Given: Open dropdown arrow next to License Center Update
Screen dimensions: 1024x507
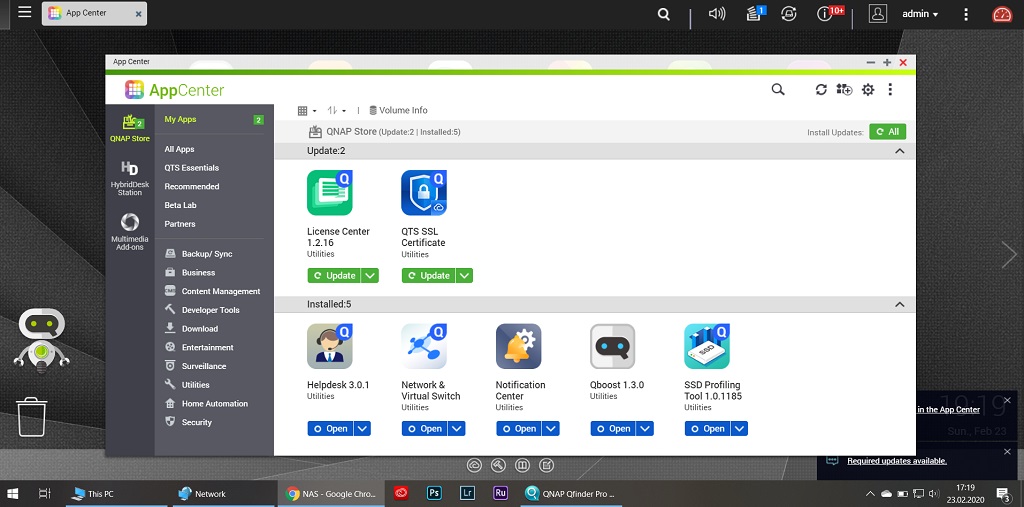Looking at the screenshot, I should (370, 276).
